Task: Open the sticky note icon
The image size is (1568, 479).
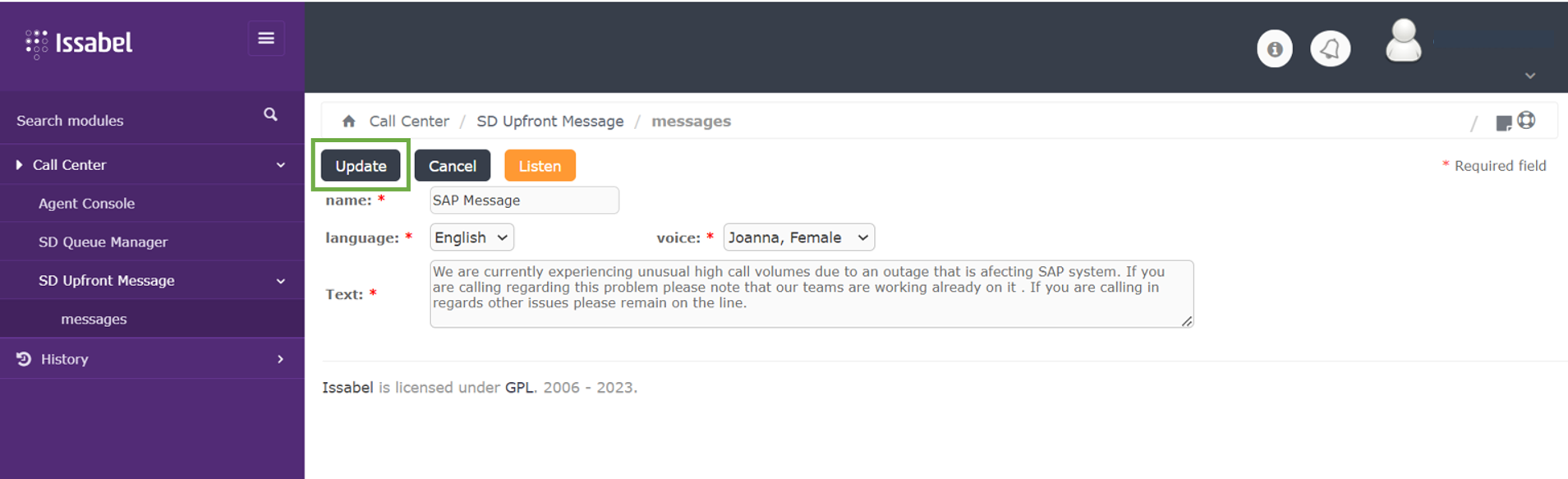Action: pos(1503,122)
